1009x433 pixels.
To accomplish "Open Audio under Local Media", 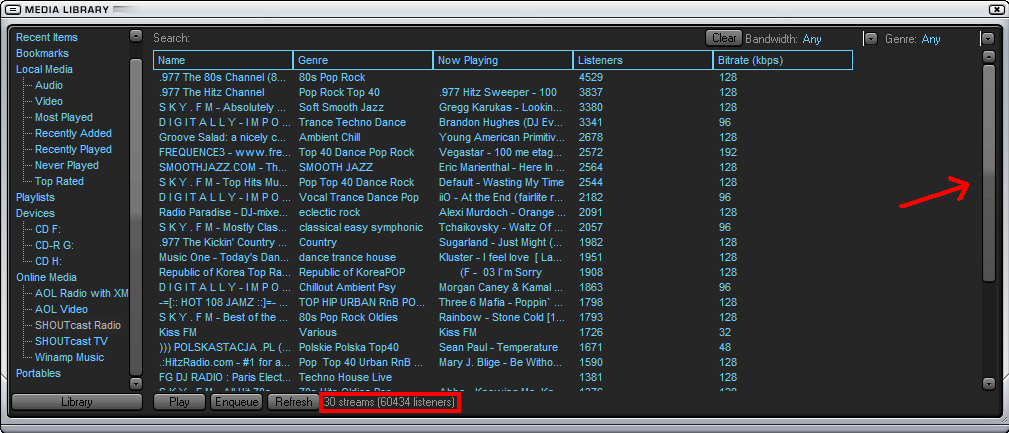I will 49,85.
